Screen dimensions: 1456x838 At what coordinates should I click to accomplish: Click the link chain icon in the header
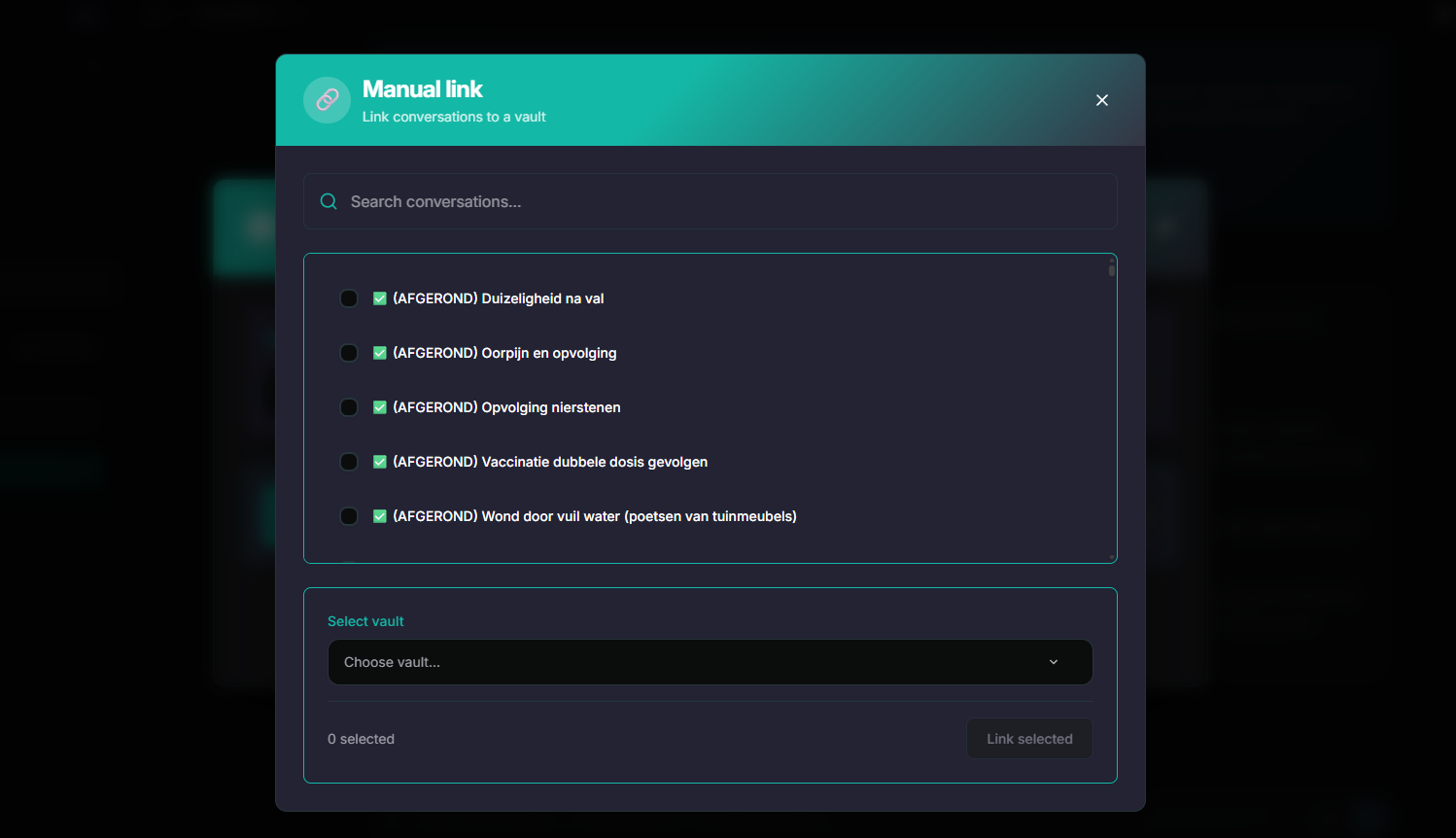click(x=327, y=100)
